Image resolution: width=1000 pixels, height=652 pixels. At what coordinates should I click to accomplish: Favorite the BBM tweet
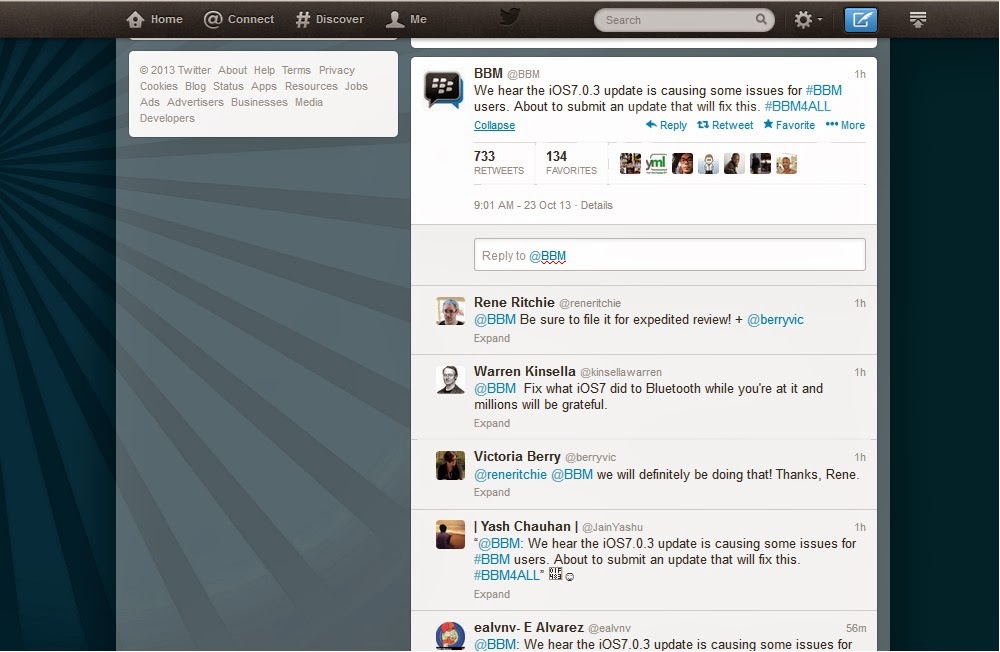[789, 125]
